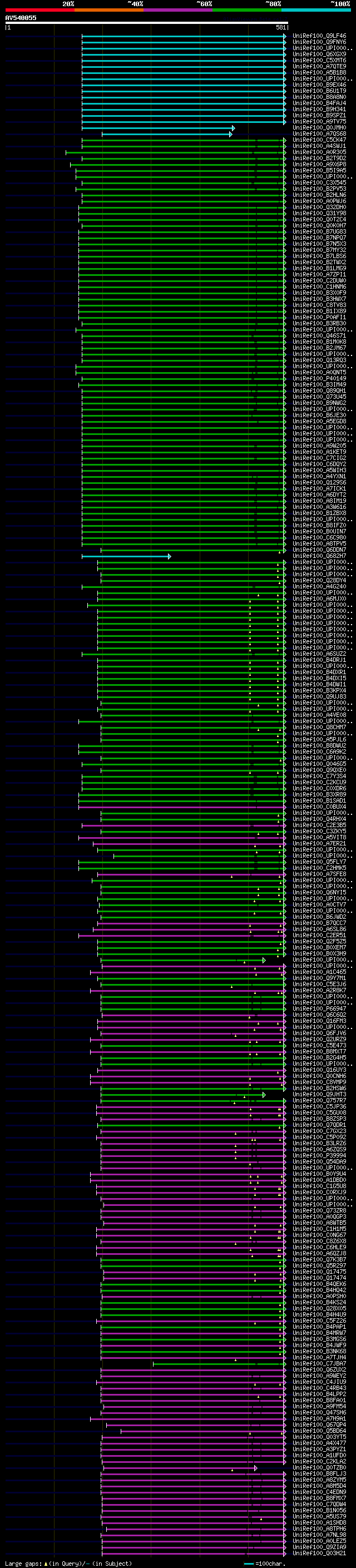Select label UniRef100_Q9ZIA9

[x=319, y=1547]
